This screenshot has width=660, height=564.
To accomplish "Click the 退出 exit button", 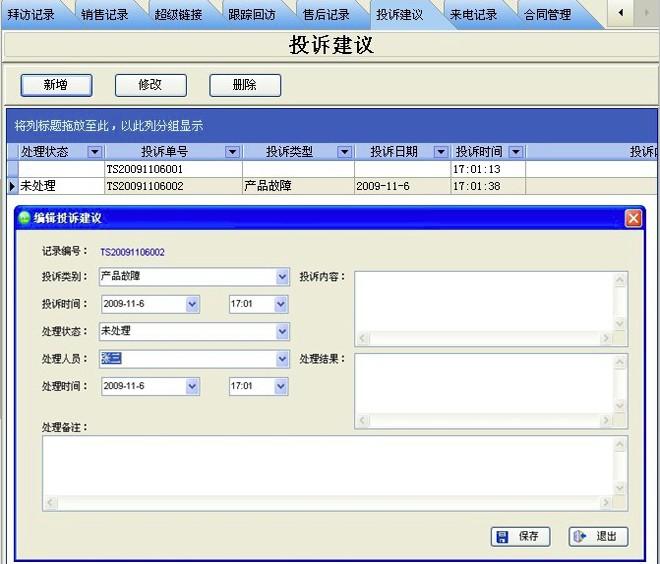I will (598, 537).
